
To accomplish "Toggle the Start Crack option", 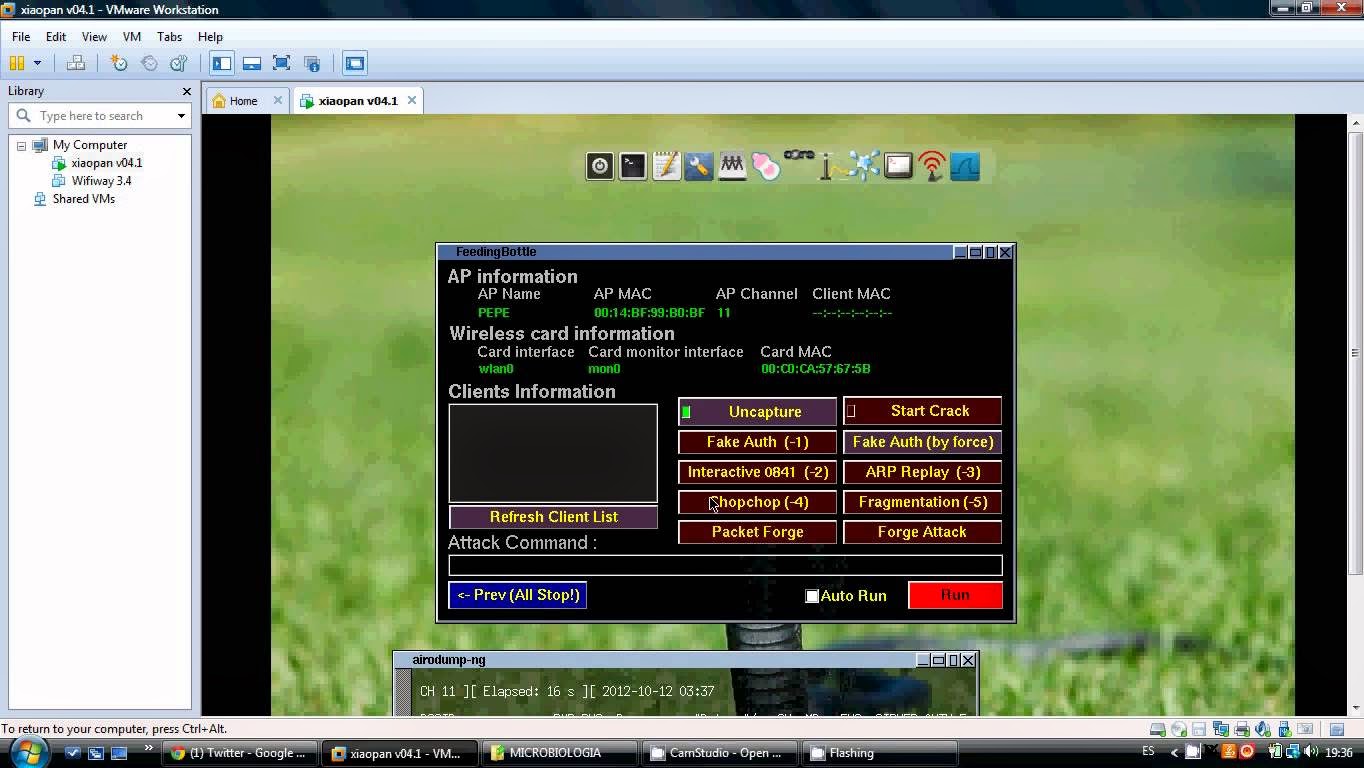I will click(x=921, y=410).
